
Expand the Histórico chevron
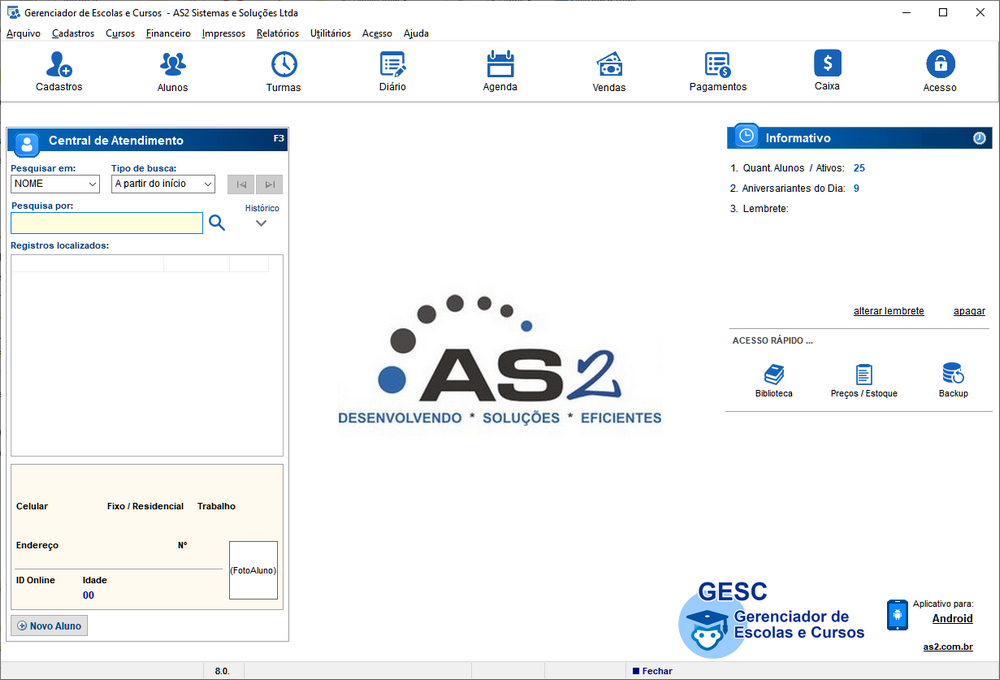point(262,223)
